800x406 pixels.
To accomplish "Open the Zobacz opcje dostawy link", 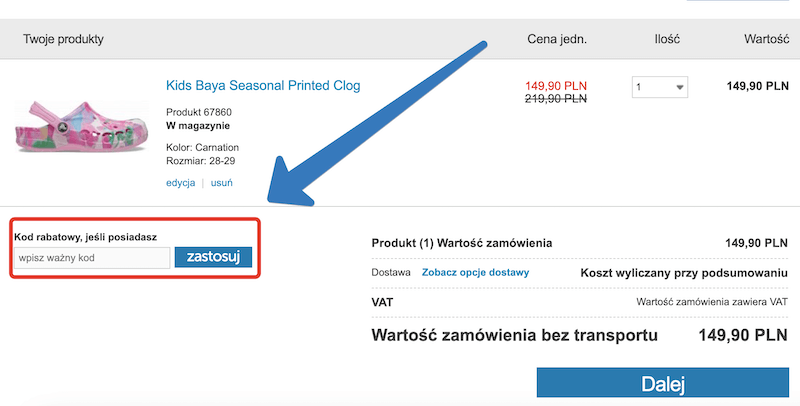I will tap(475, 272).
